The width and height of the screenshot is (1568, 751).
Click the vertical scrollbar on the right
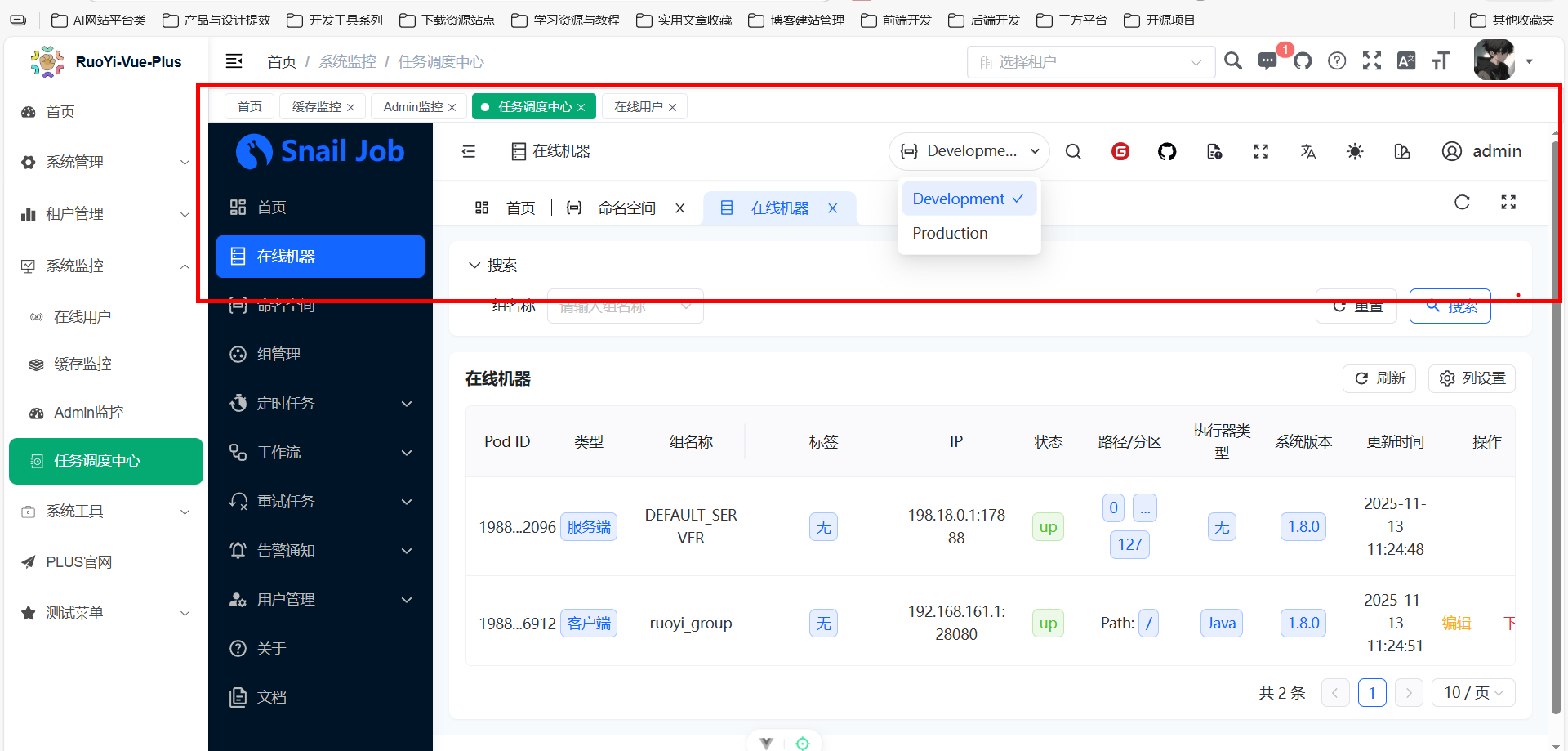[1556, 409]
